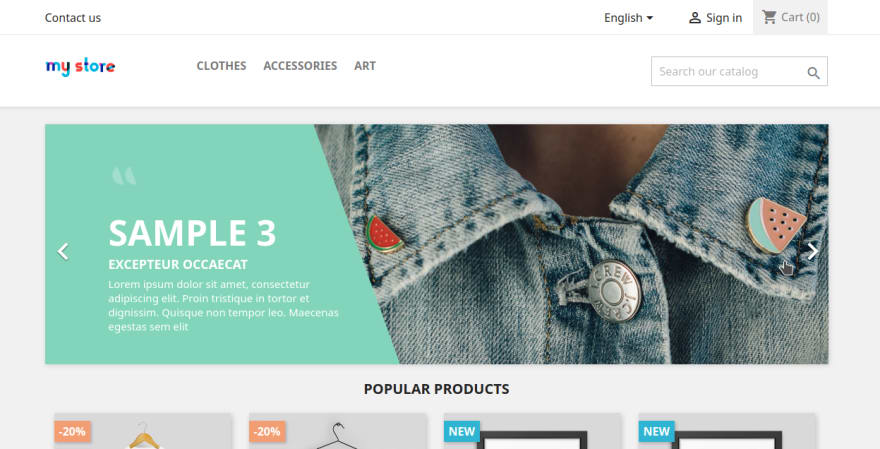The width and height of the screenshot is (880, 449).
Task: Click the my store logo
Action: pos(80,66)
